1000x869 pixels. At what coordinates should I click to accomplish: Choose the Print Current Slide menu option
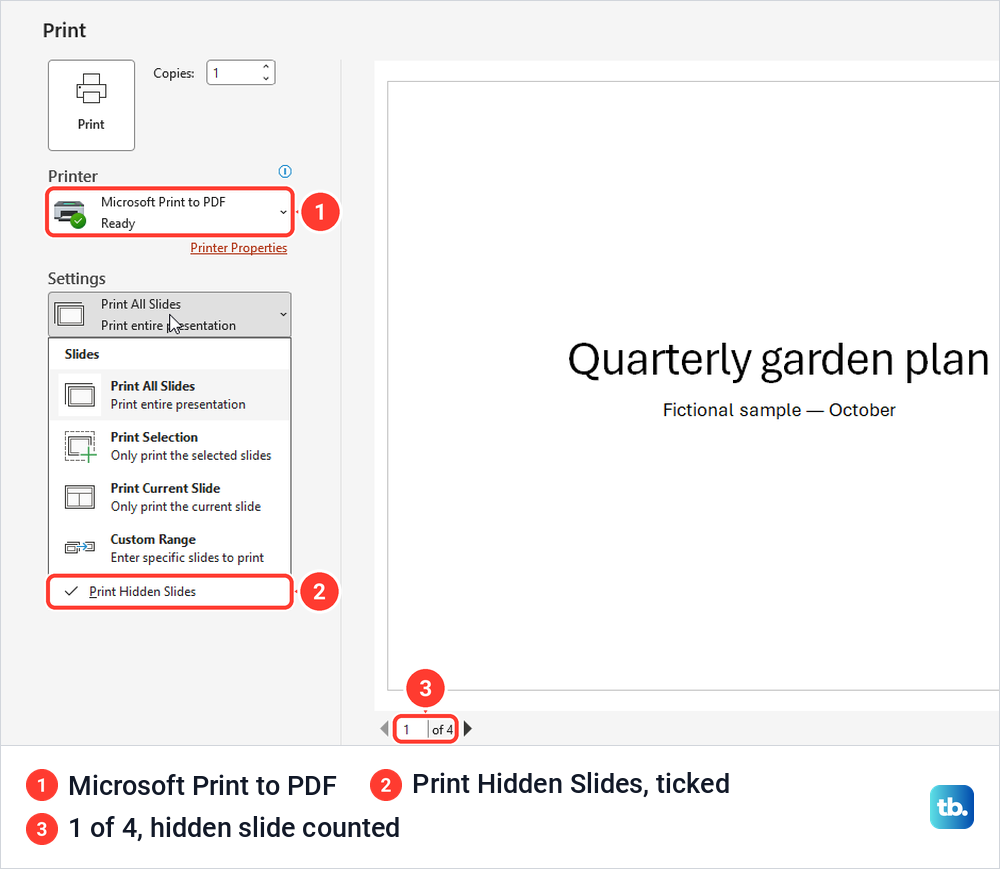pyautogui.click(x=170, y=497)
